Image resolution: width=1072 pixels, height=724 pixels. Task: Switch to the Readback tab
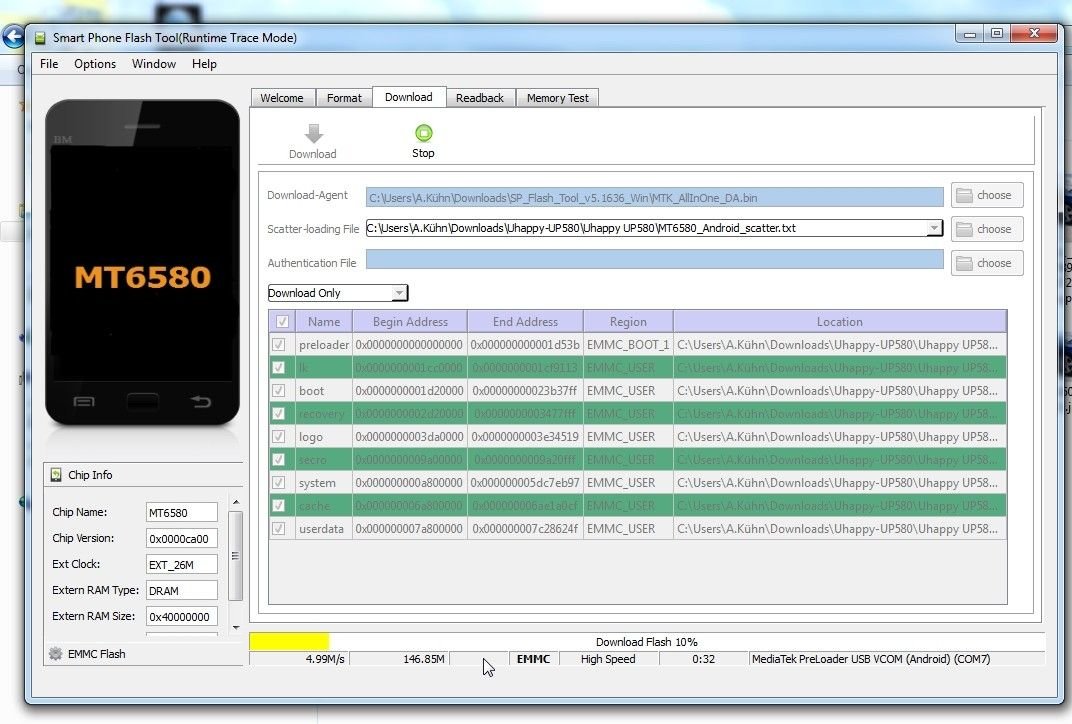pos(480,98)
